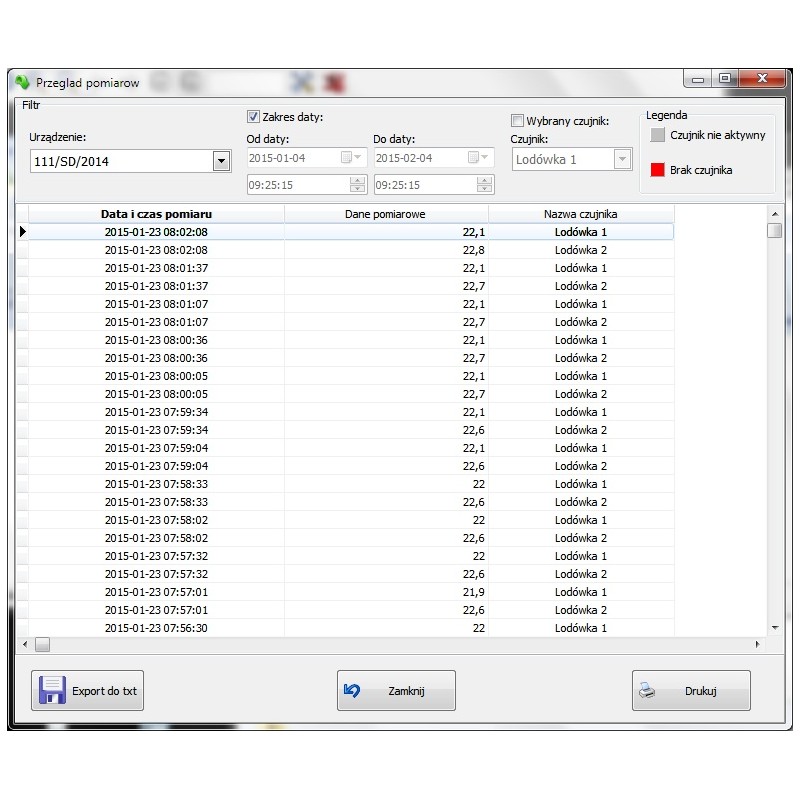Click timestamp 2015-01-23 07:58:33 in Lodówka 1 row

pos(156,484)
